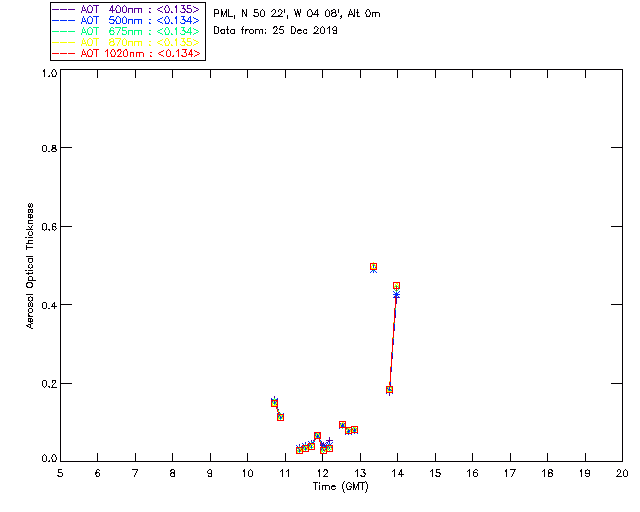Click the green dashed line sample for 675nm
This screenshot has height=512, width=640.
coord(64,31)
